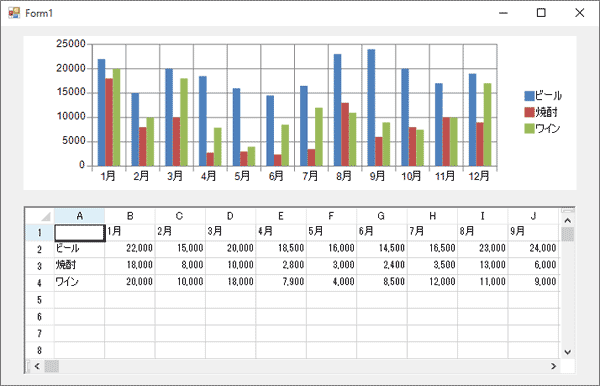
Task: Select row header 5
Action: (x=39, y=300)
